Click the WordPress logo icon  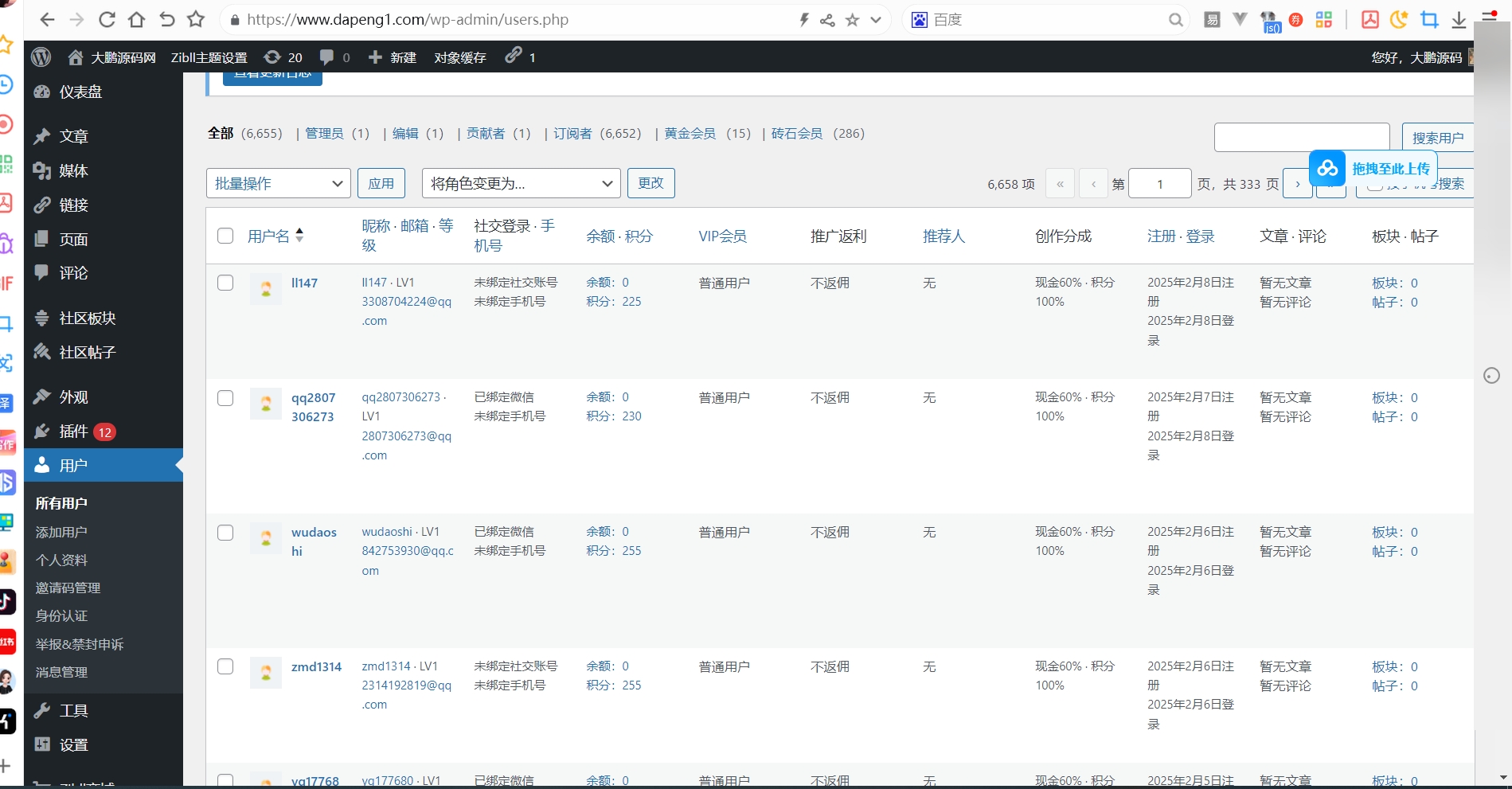pos(41,57)
